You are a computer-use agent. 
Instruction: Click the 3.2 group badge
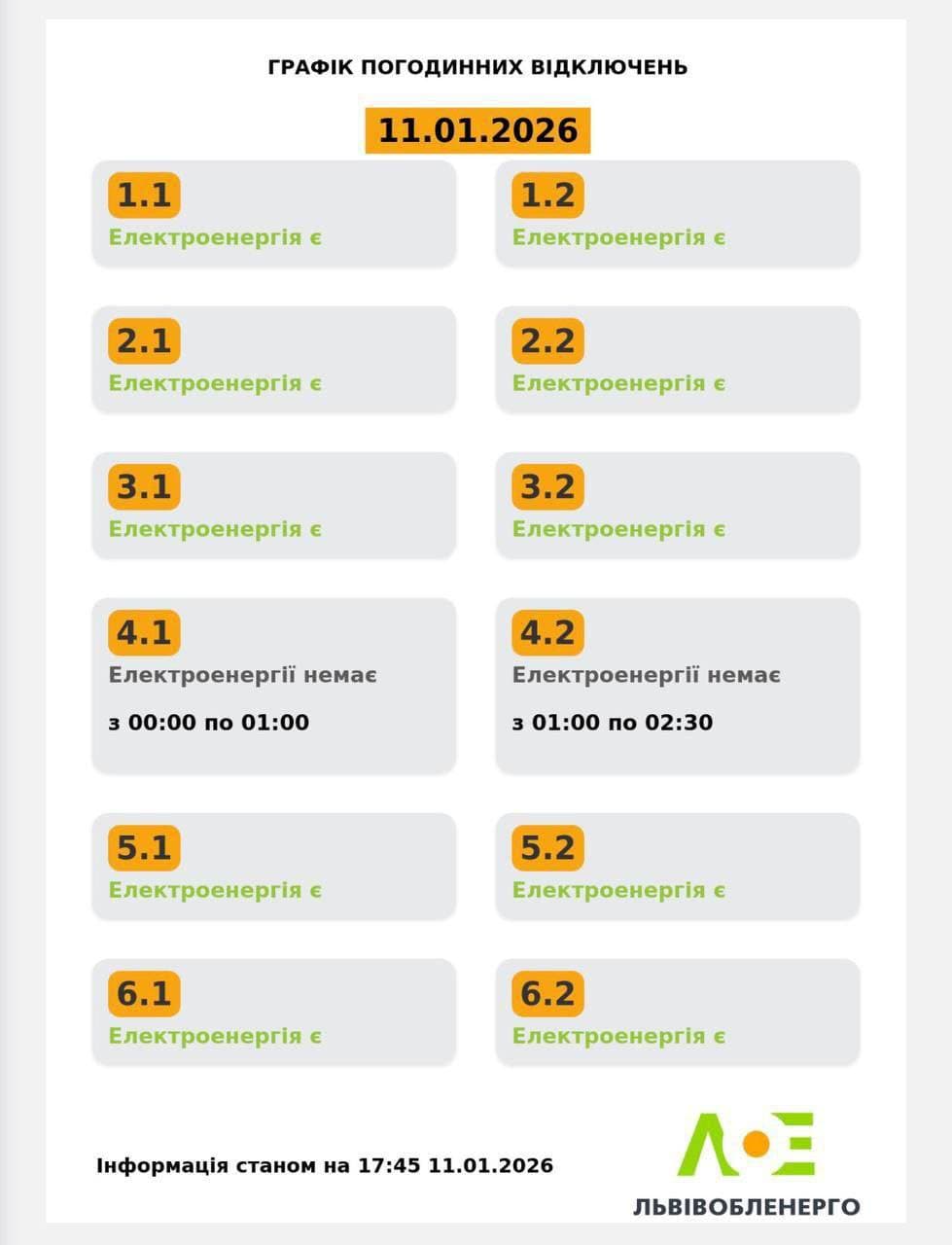click(x=547, y=487)
